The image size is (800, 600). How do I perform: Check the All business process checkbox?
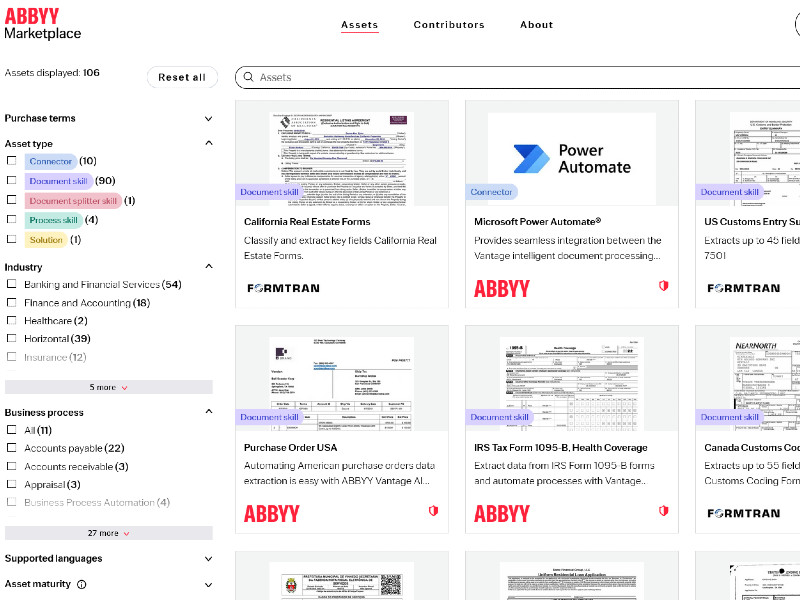(12, 430)
